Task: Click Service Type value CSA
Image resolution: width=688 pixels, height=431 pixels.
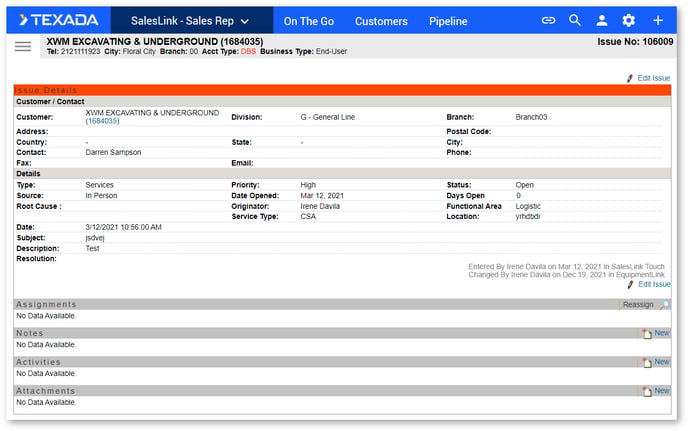Action: (308, 216)
